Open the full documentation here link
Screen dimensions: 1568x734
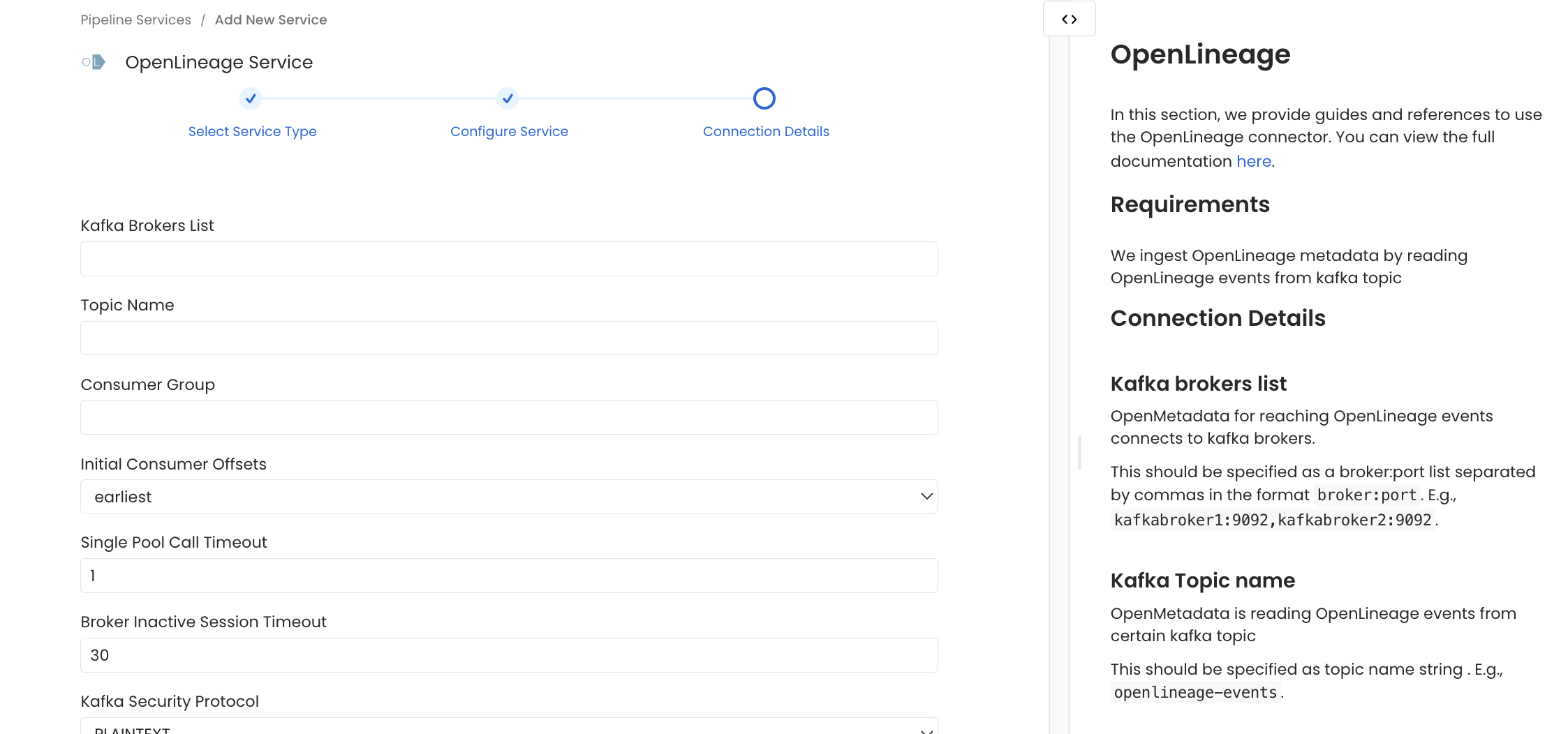(x=1252, y=161)
